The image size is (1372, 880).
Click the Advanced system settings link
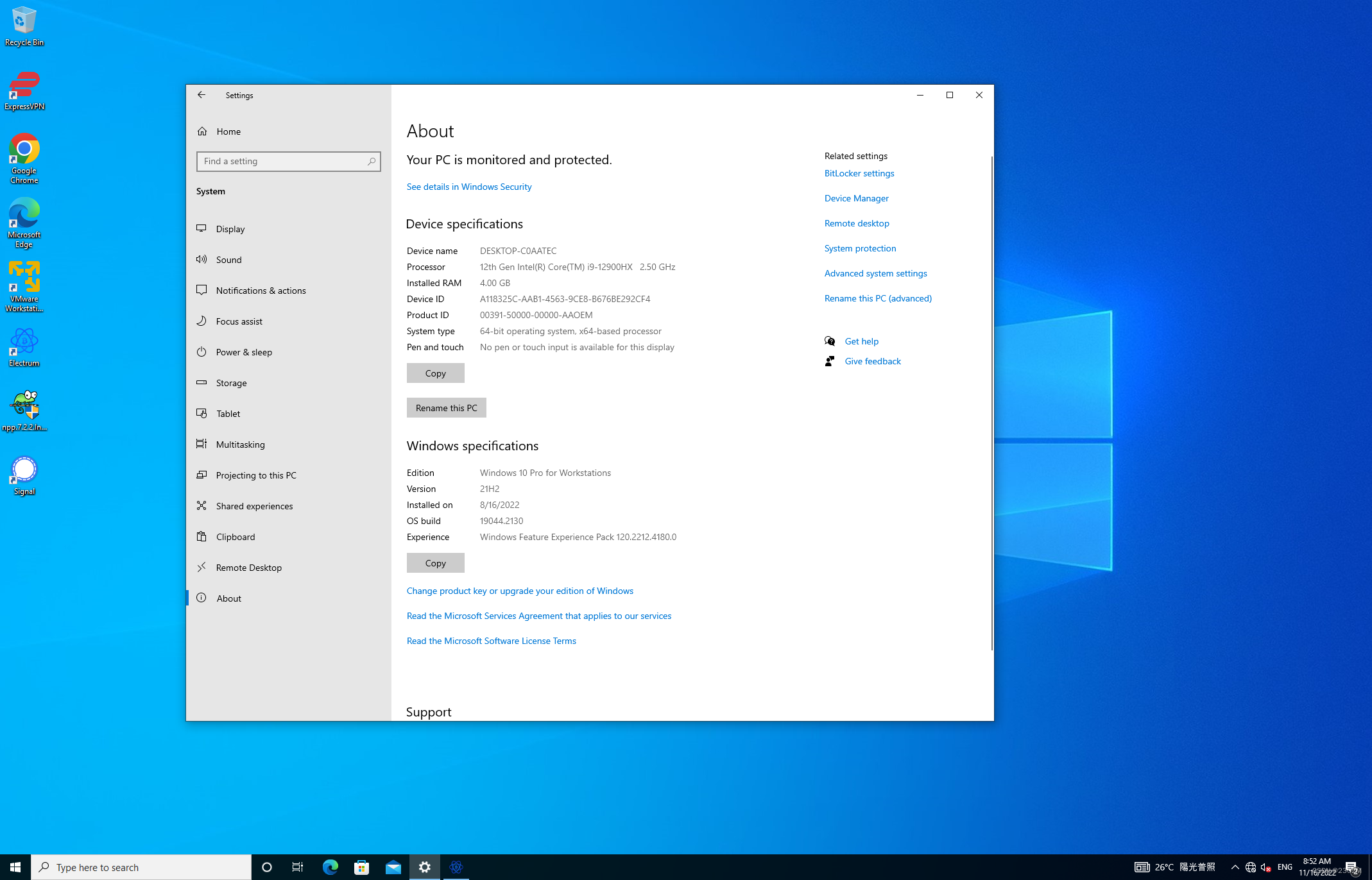tap(875, 273)
